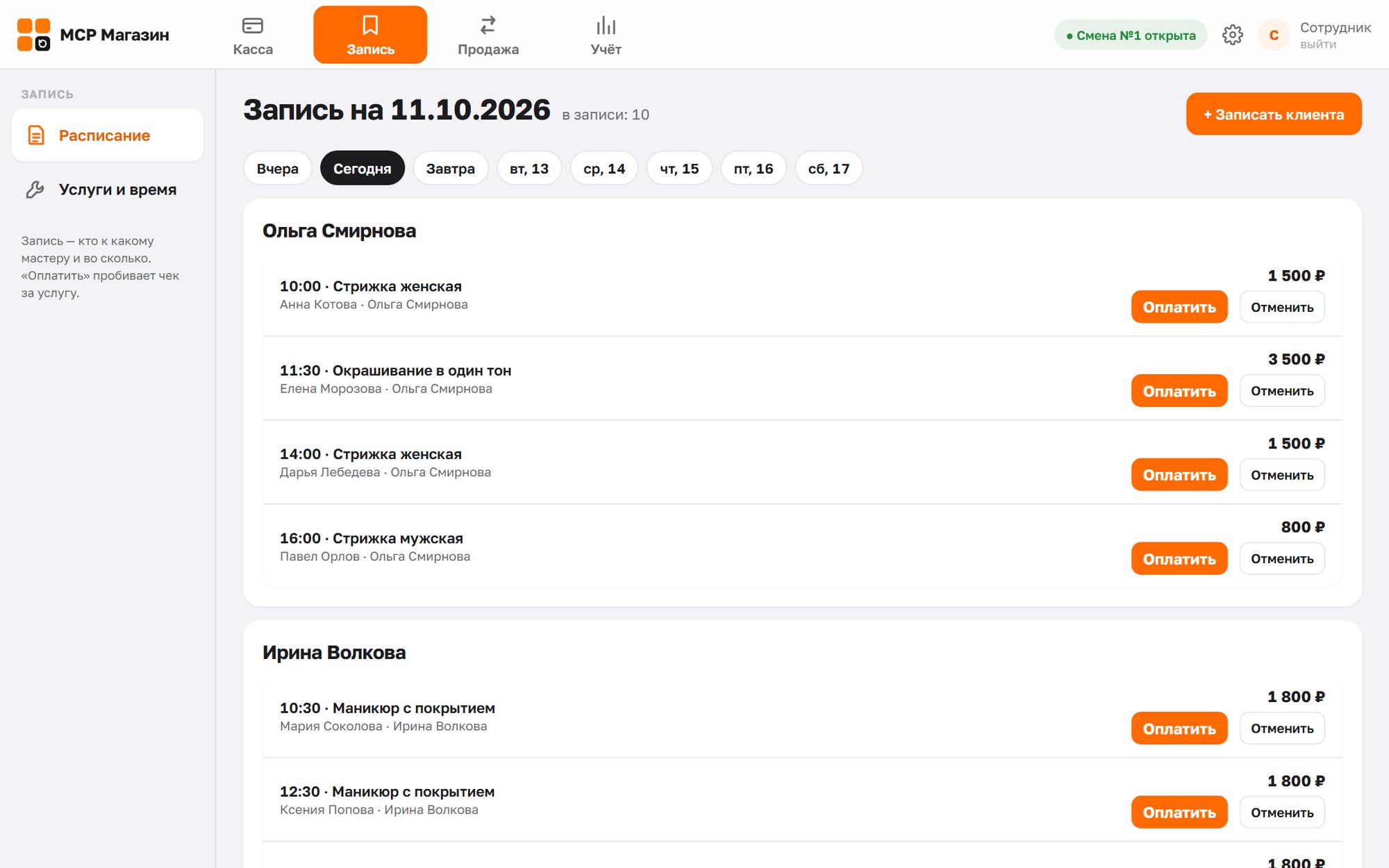The height and width of the screenshot is (868, 1389).
Task: Click Смена №1 открыта status badge
Action: click(x=1131, y=35)
